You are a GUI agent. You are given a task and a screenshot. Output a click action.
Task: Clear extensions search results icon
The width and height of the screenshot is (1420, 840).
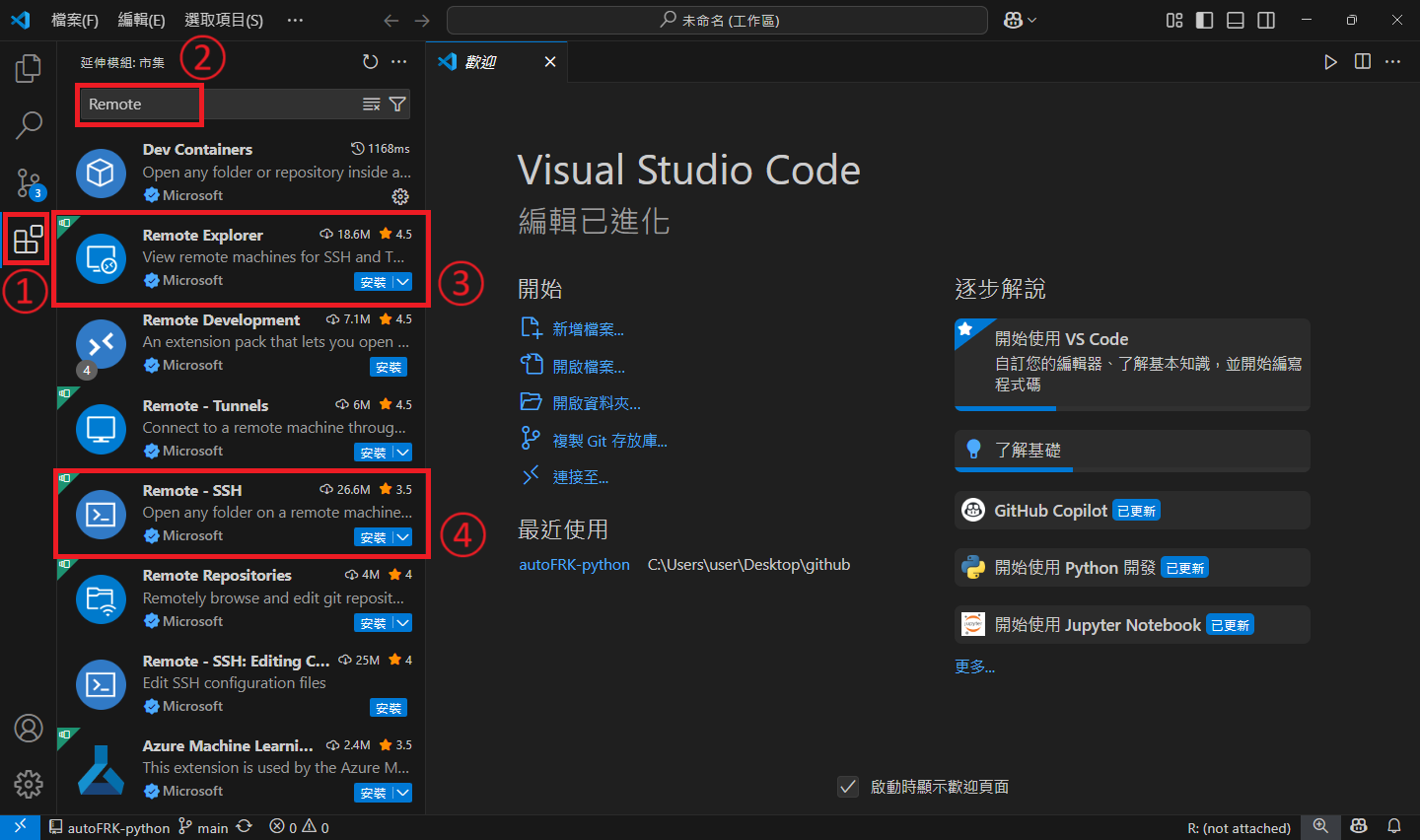(x=371, y=105)
